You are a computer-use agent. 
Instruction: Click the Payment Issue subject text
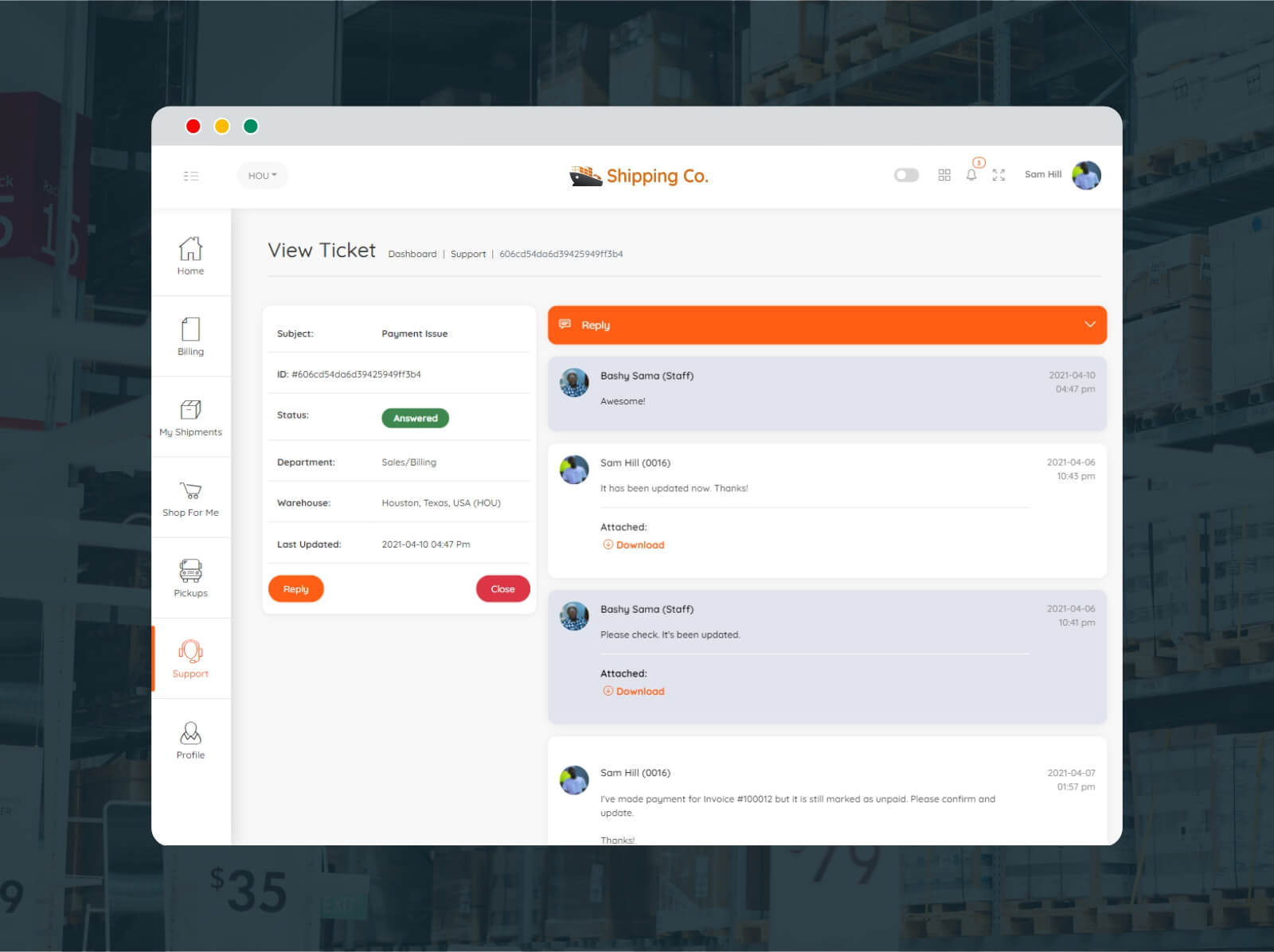point(415,334)
